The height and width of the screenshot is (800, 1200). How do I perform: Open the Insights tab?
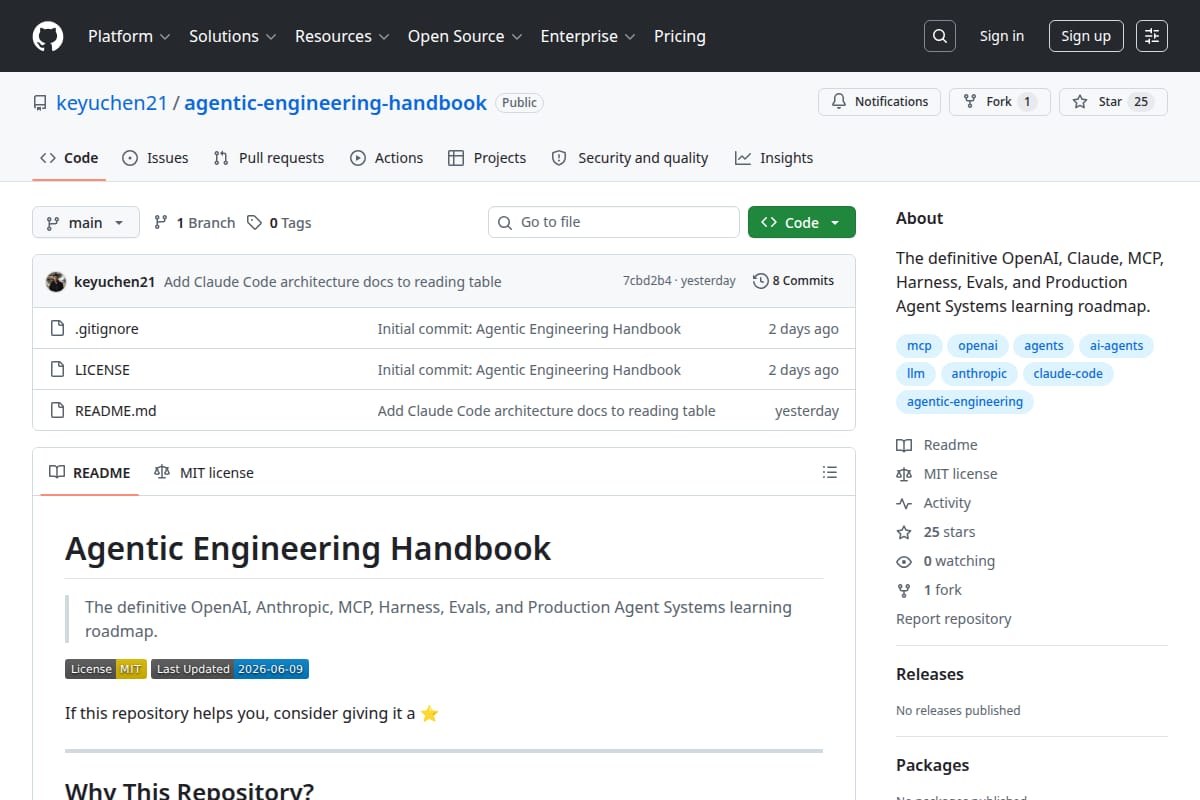point(774,158)
